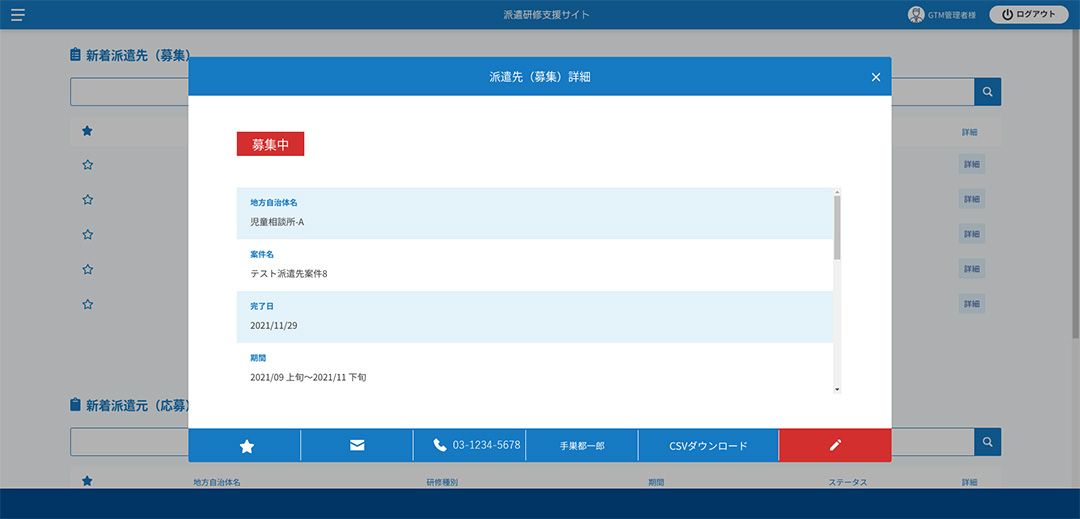Click the 手巣都一郎 contact button
The width and height of the screenshot is (1080, 519).
coord(582,446)
